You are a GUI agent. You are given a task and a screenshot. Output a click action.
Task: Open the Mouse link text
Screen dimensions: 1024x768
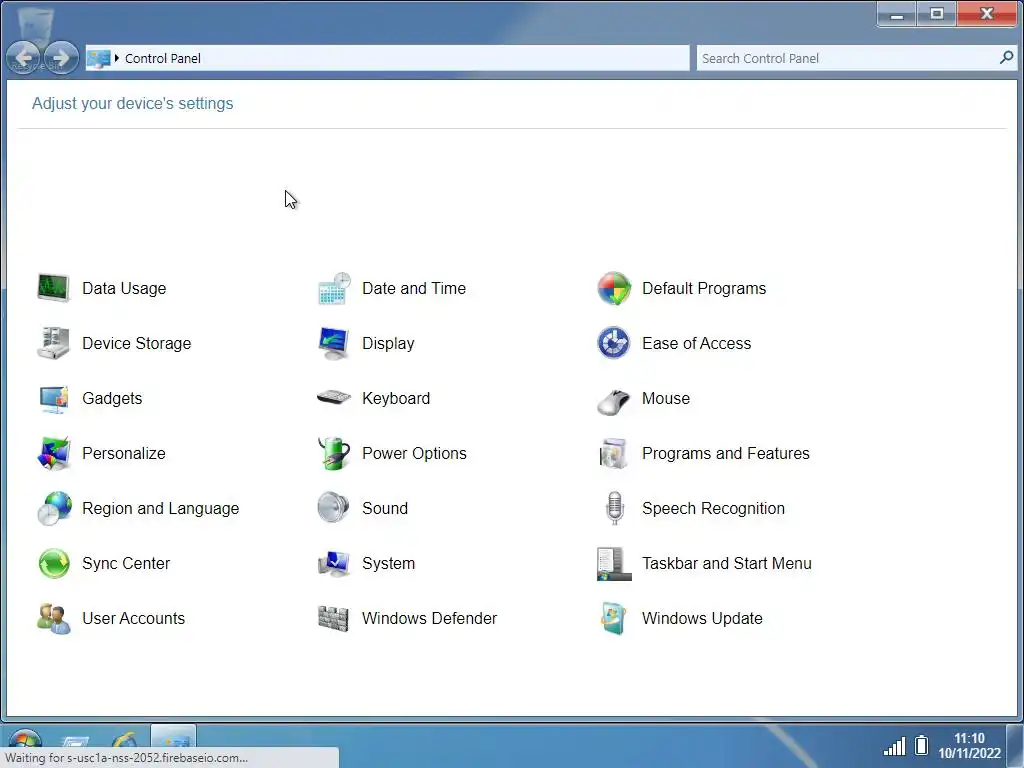[x=666, y=398]
